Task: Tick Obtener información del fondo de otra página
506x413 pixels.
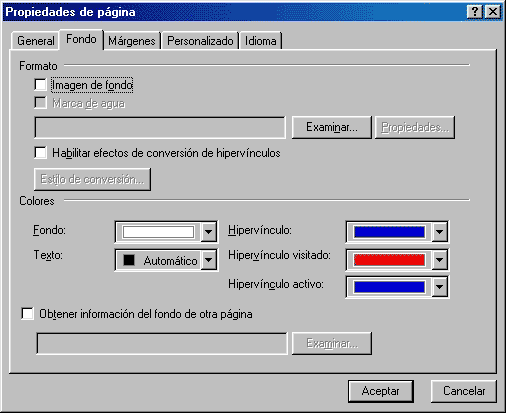Action: tap(27, 314)
